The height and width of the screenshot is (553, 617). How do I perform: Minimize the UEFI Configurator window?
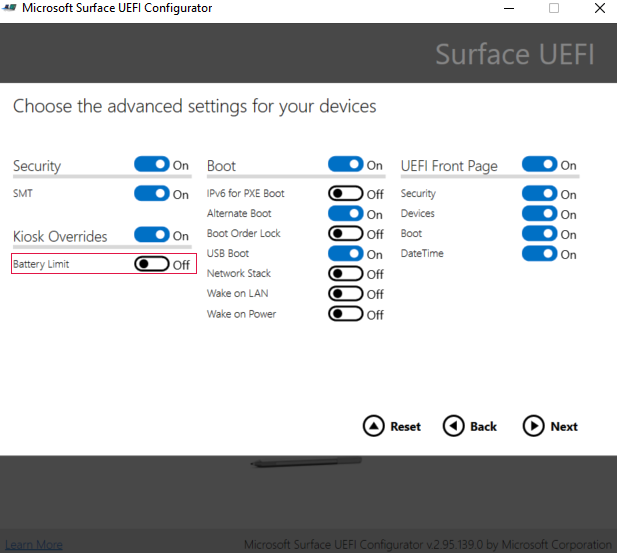click(509, 8)
